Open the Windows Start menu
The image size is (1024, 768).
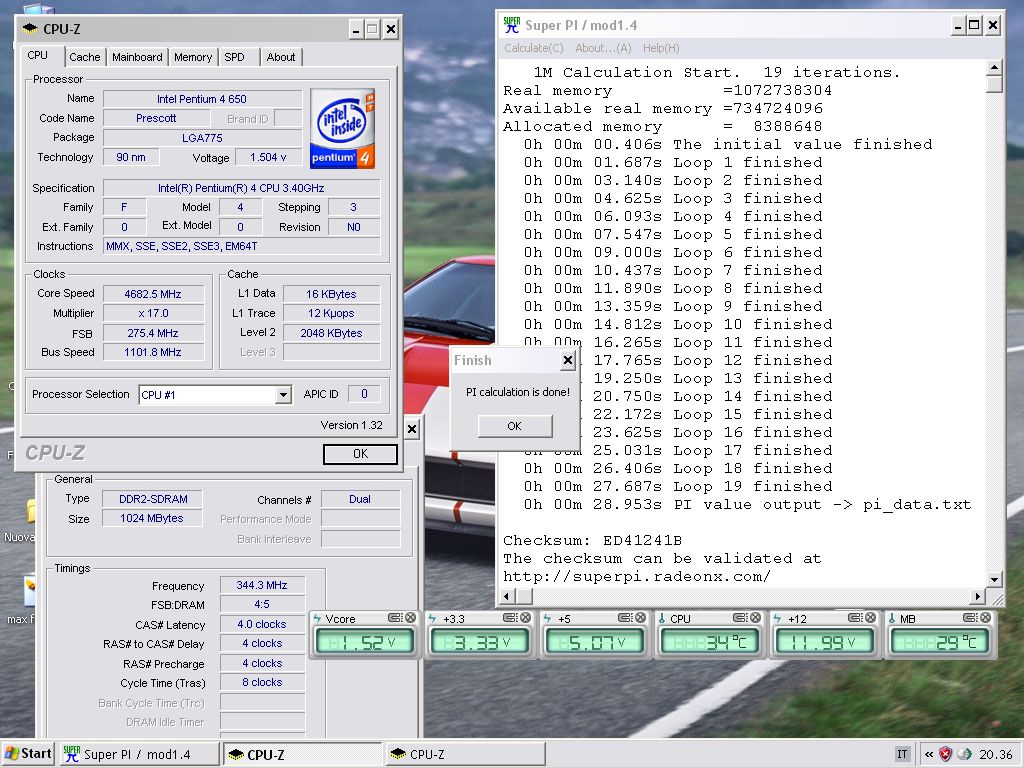(x=27, y=754)
